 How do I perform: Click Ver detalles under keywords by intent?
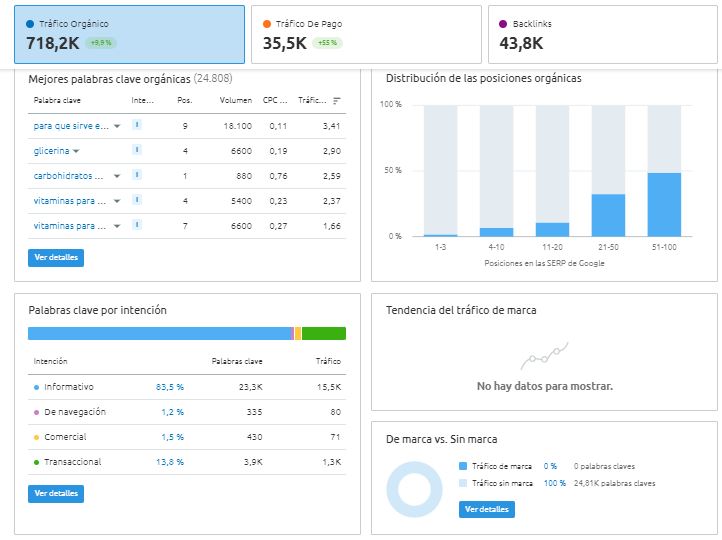click(56, 494)
